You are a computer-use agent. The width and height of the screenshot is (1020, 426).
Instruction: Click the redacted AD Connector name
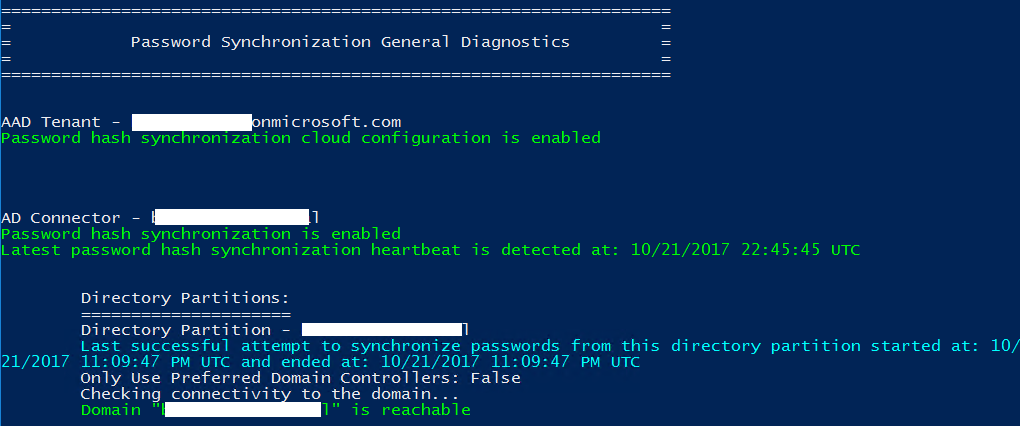232,218
